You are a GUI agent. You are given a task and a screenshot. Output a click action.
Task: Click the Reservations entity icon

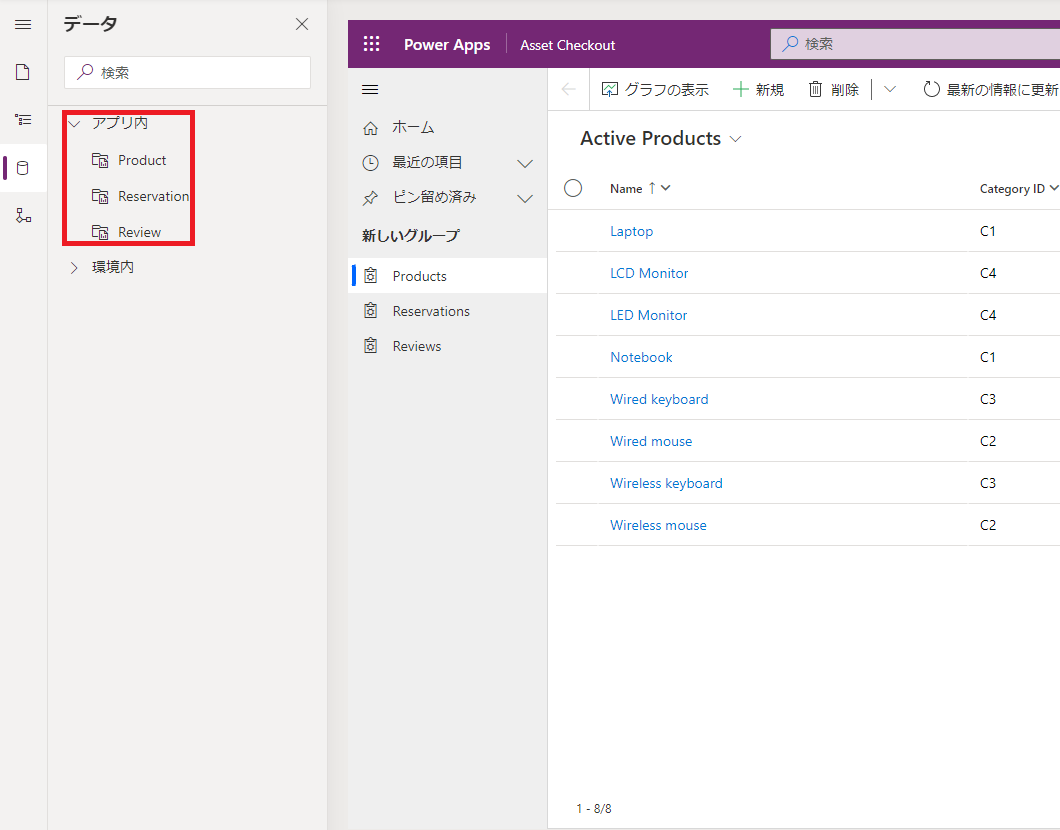(370, 311)
